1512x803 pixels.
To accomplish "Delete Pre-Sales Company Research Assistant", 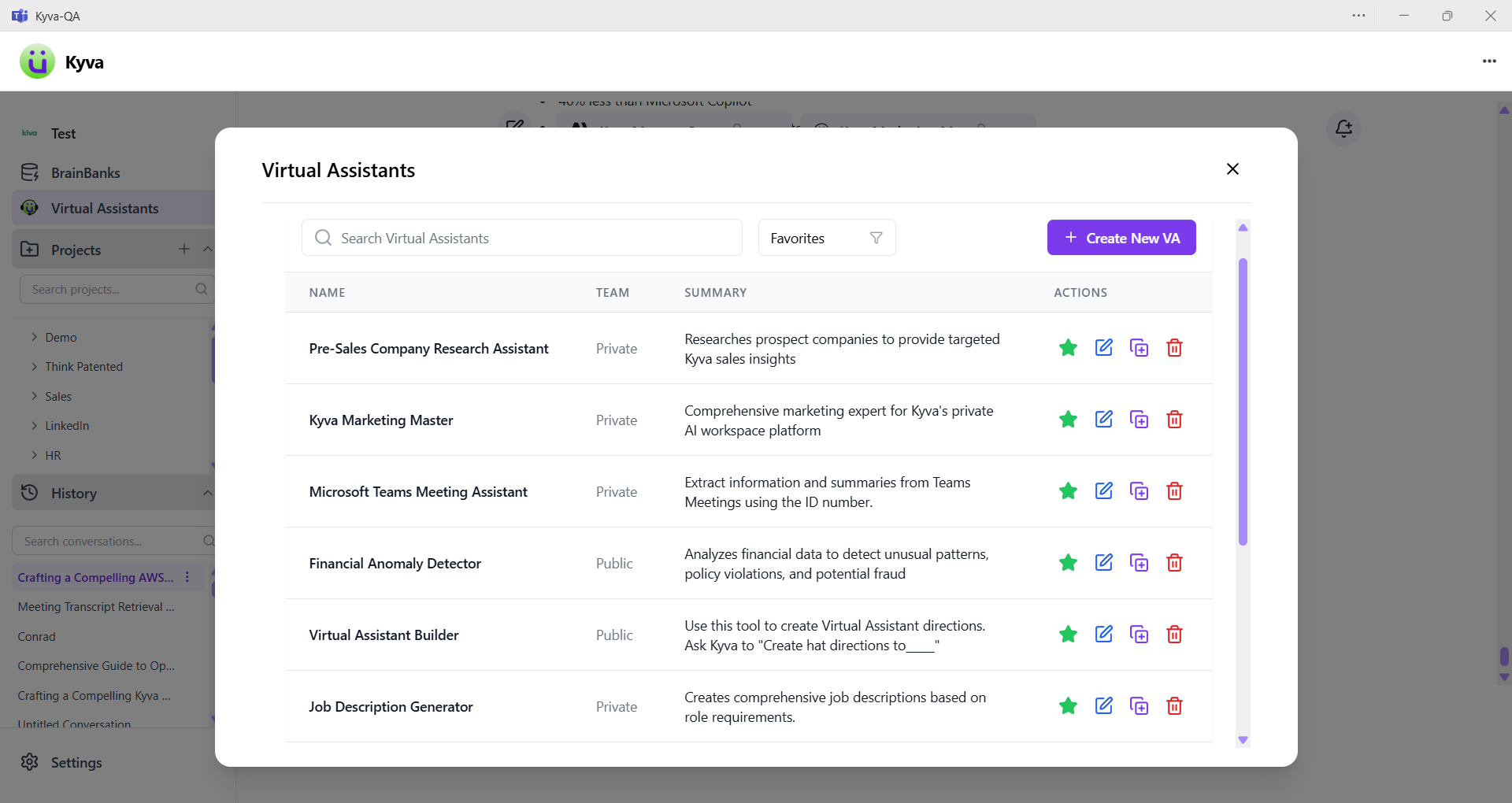I will point(1174,348).
